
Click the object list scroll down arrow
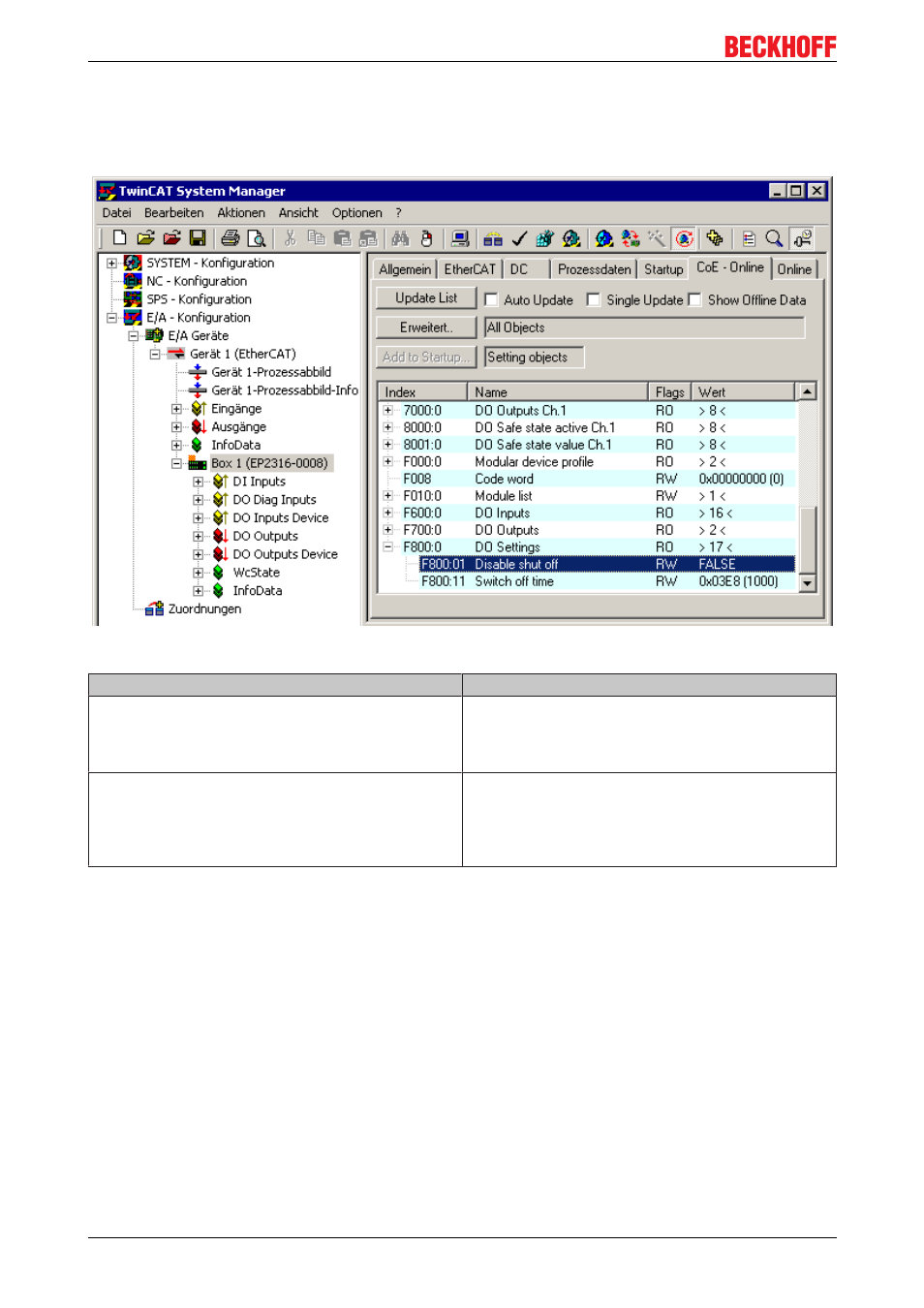pyautogui.click(x=807, y=583)
